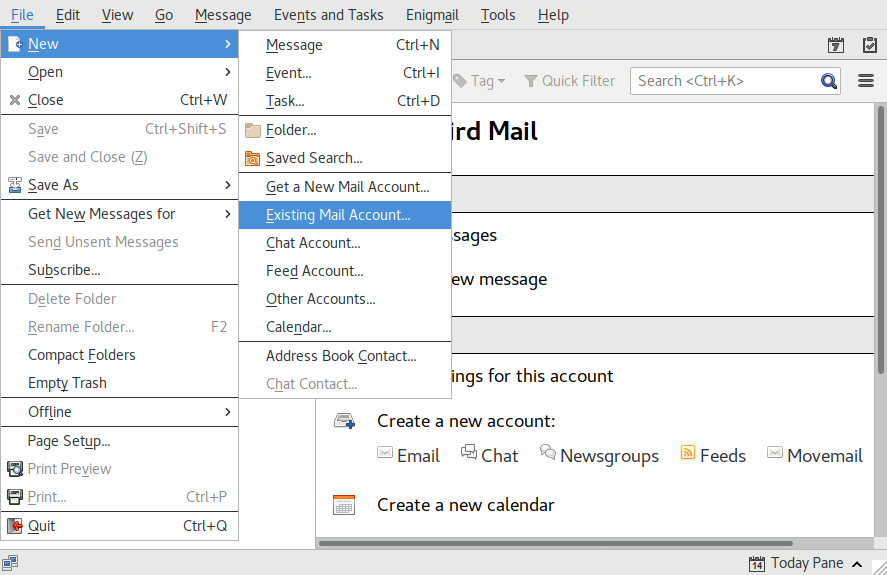Select Existing Mail Account menu item

click(338, 215)
